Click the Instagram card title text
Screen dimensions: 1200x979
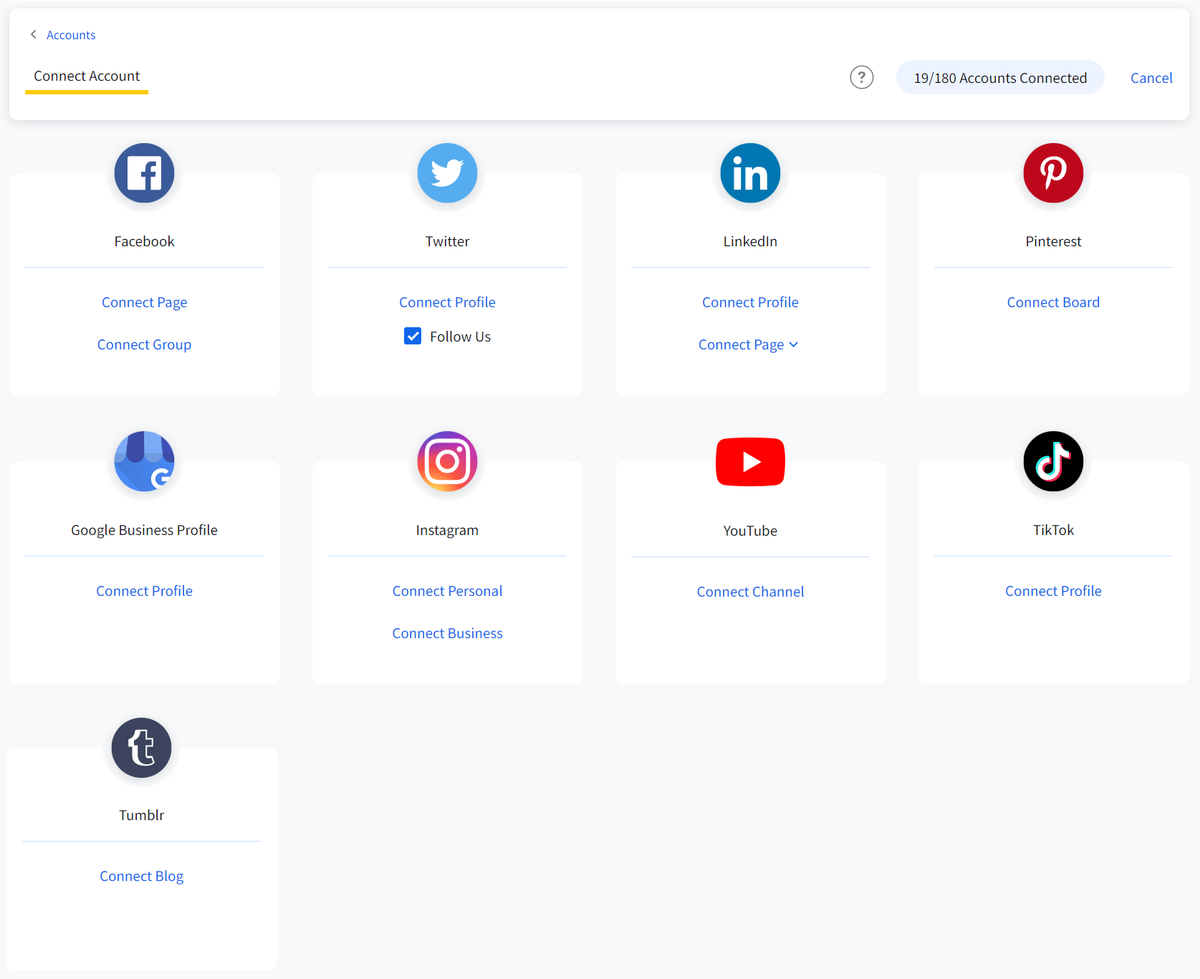pyautogui.click(x=447, y=530)
